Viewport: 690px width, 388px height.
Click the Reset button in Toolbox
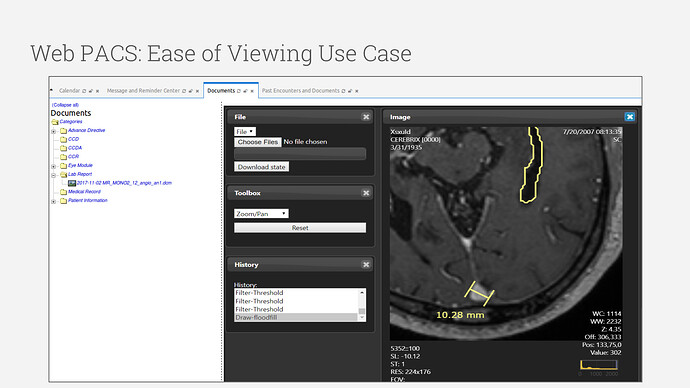tap(300, 228)
